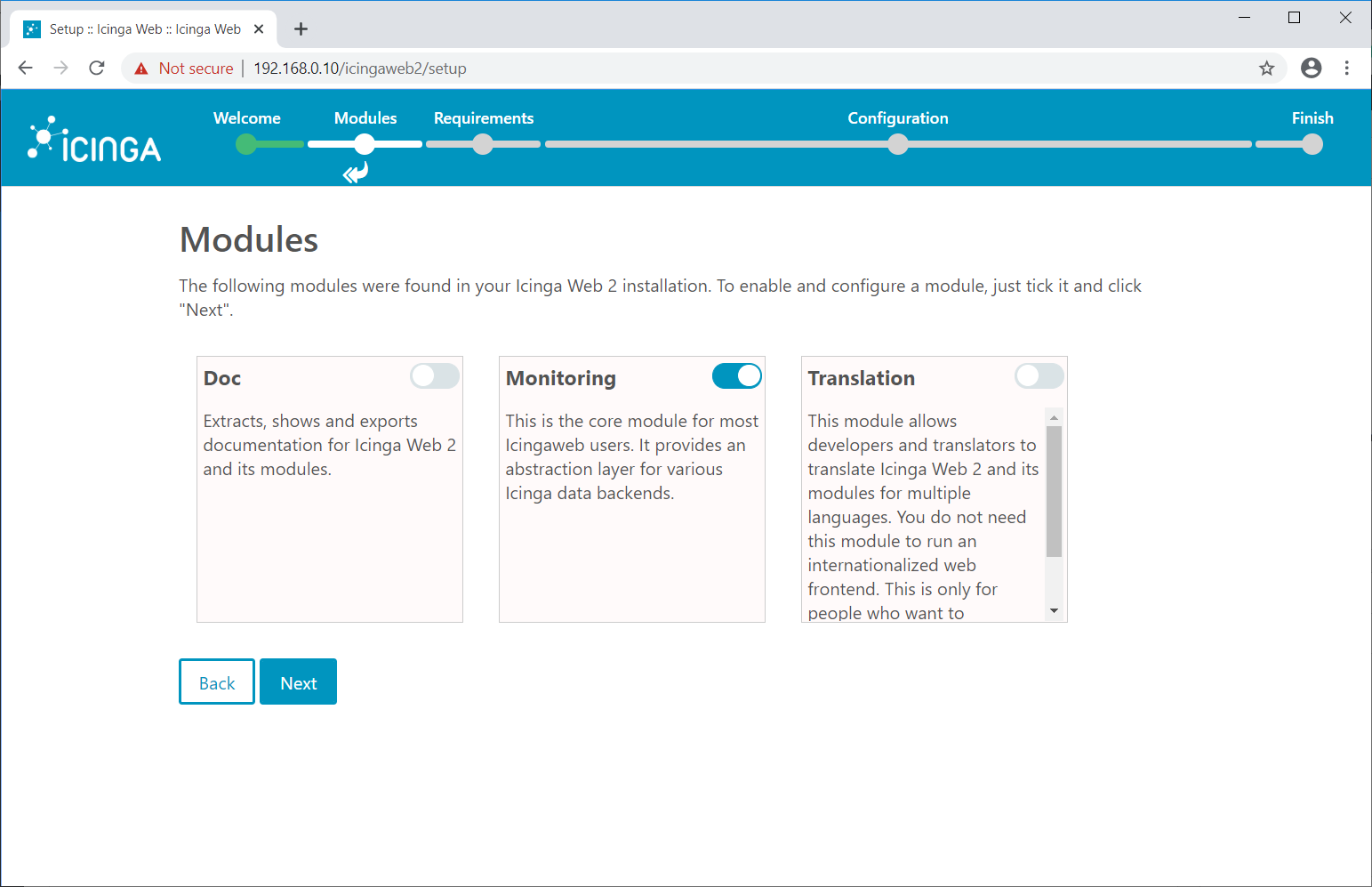Click the Not secure label text
Screen dimensions: 1372x887
[197, 69]
